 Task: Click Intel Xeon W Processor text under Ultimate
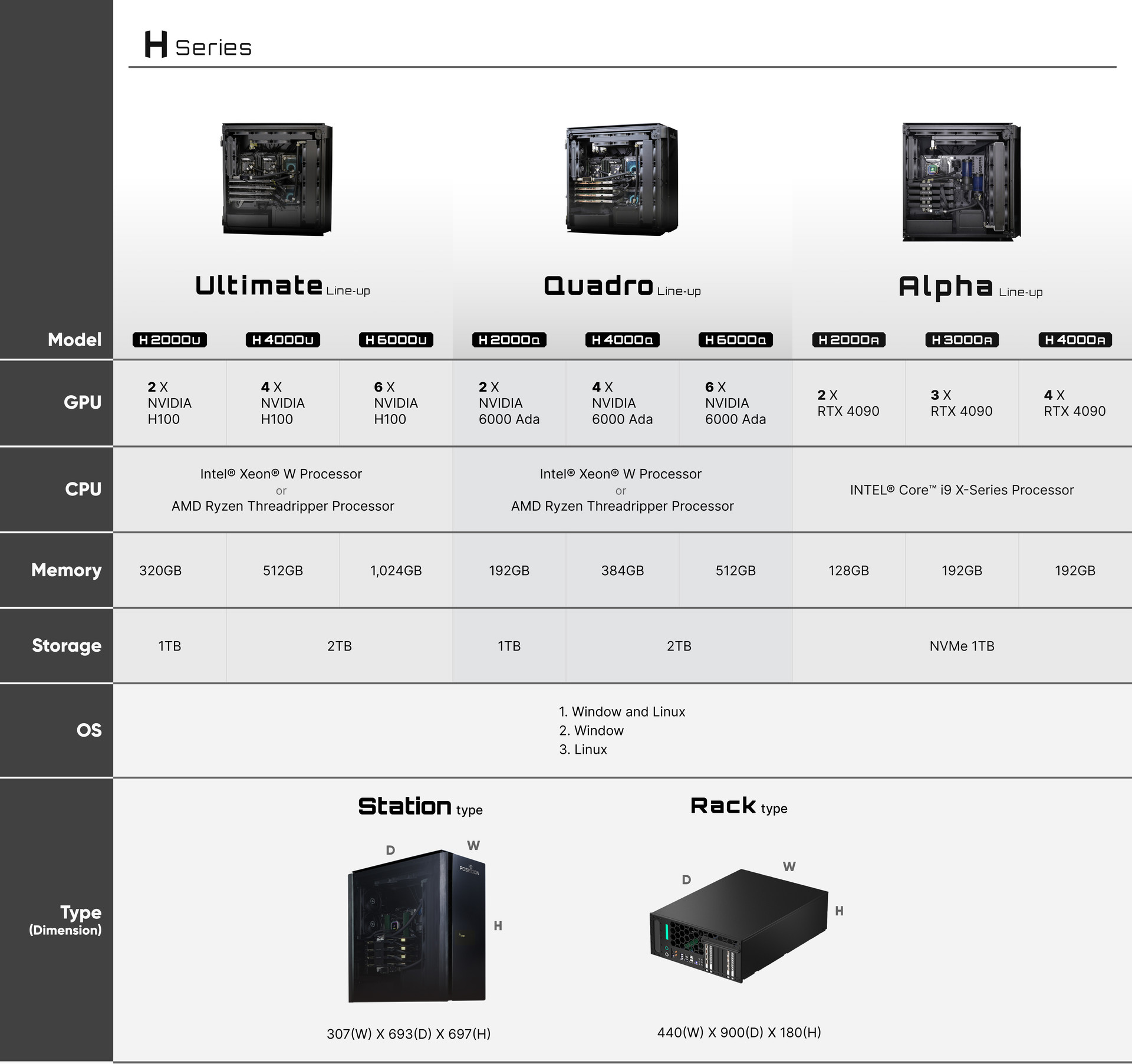coord(281,474)
